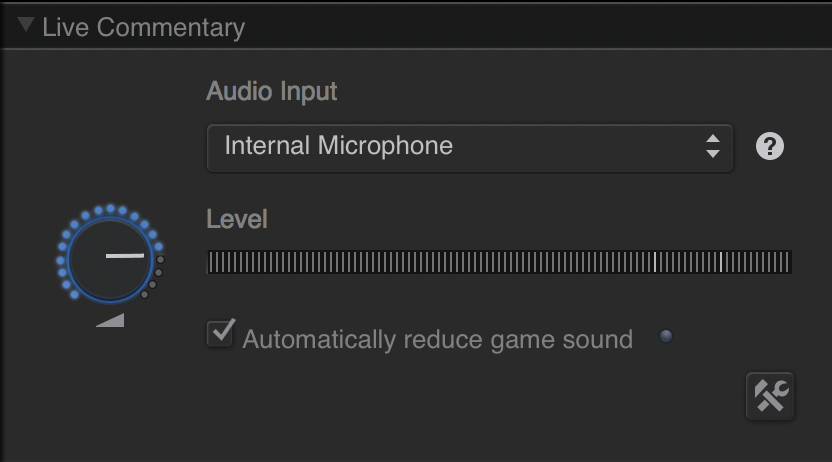The image size is (832, 462).
Task: Click the brightest tick mark in Level meter
Action: 655,262
